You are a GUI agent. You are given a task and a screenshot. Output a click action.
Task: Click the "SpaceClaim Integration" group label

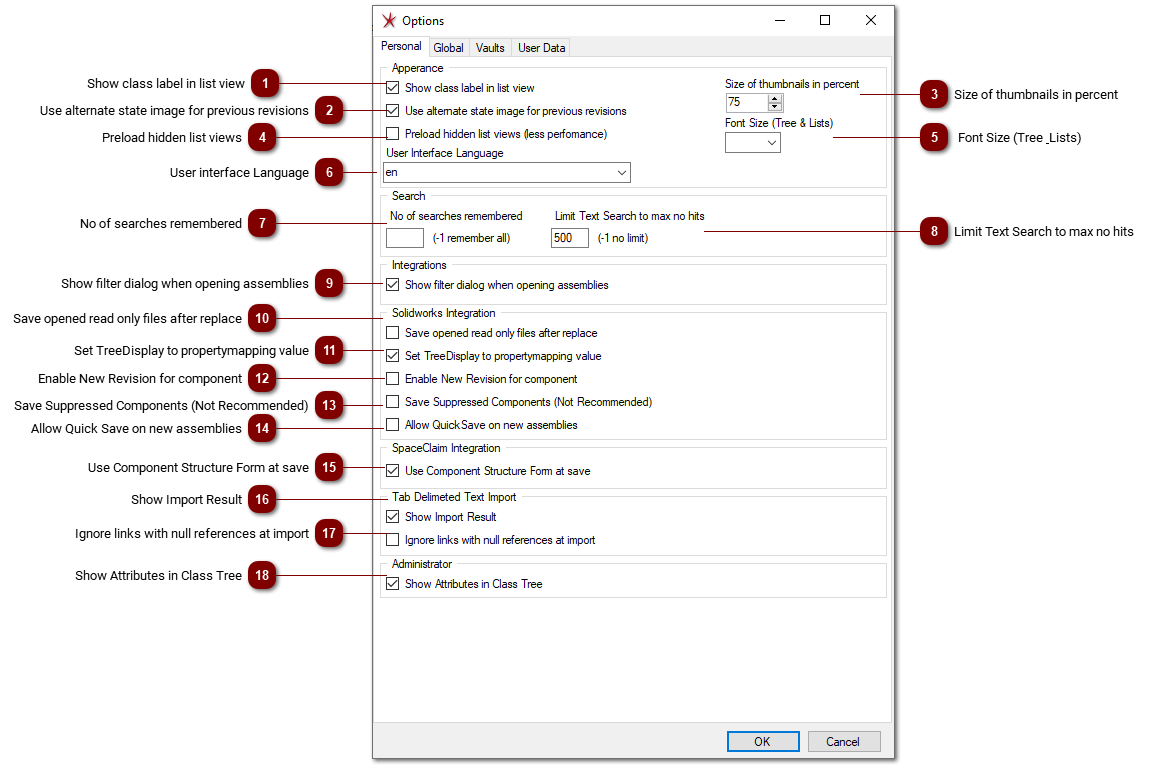point(446,448)
